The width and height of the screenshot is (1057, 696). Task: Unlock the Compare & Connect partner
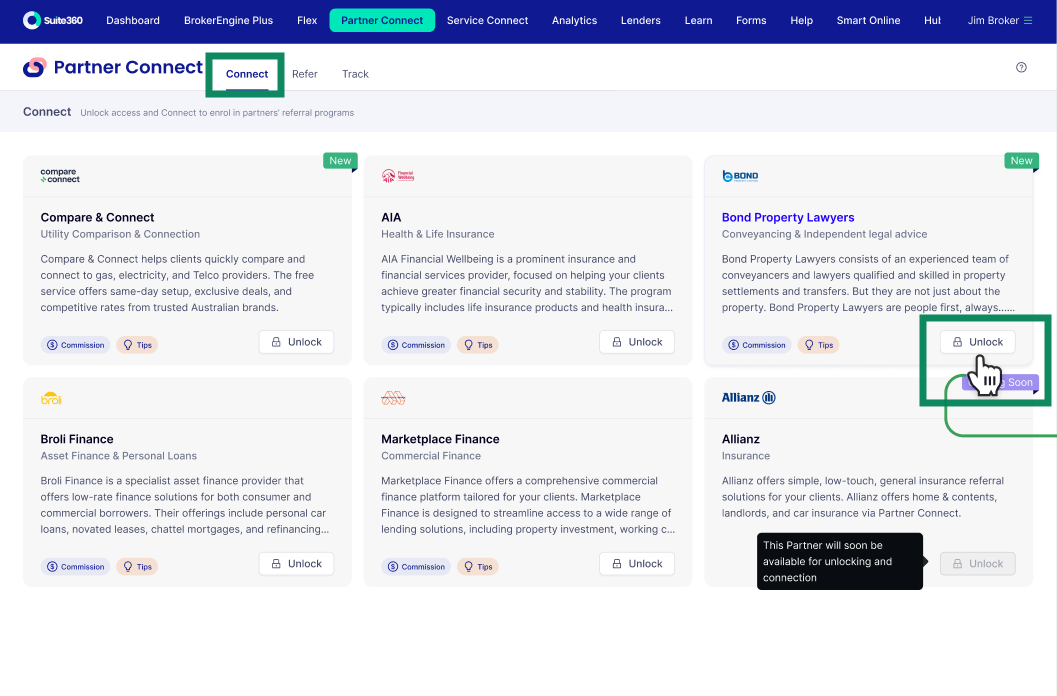tap(297, 342)
